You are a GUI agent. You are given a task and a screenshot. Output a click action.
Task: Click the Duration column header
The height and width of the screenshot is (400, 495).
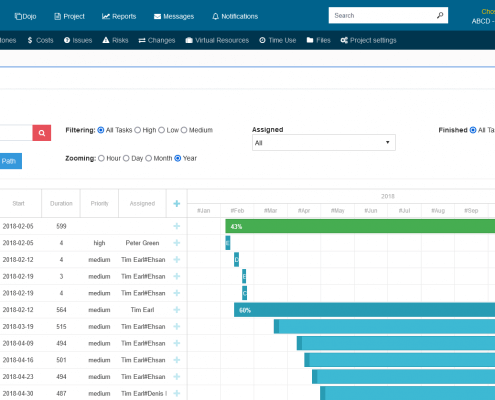click(x=61, y=203)
